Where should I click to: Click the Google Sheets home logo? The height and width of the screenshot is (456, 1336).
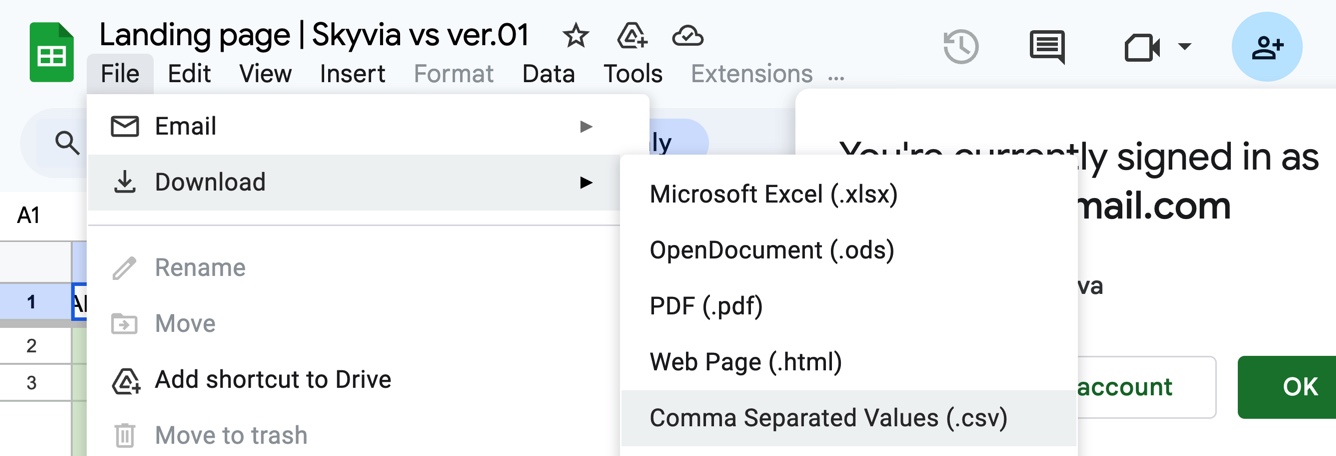point(51,53)
